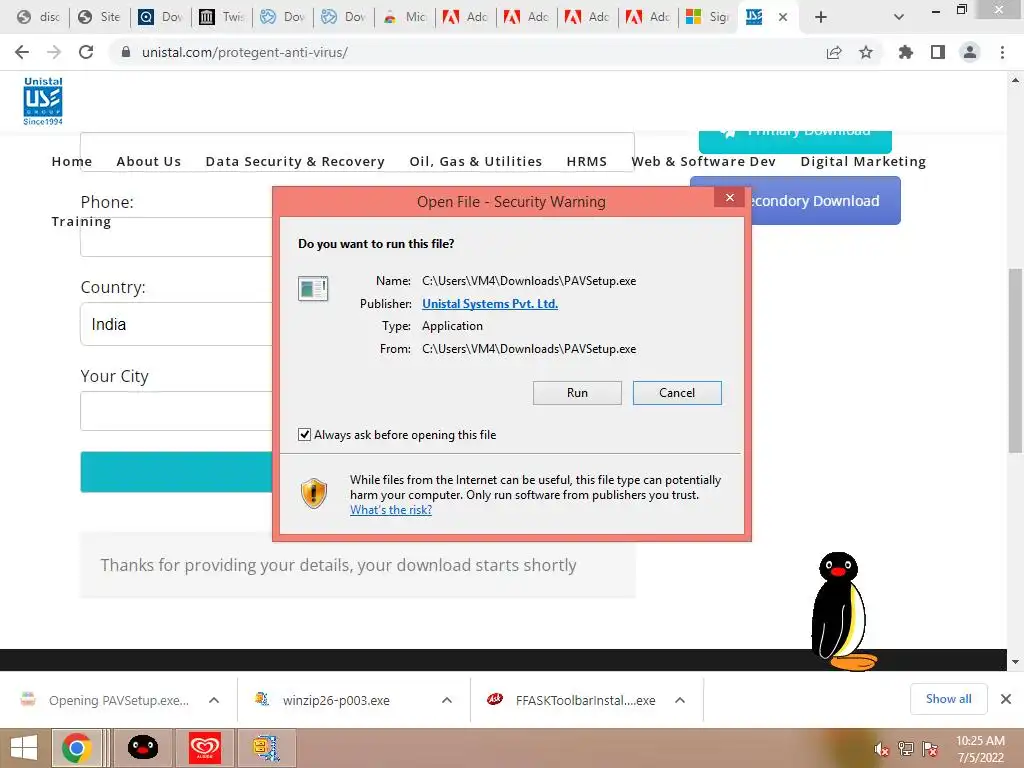Open the What's the risk? link
This screenshot has width=1024, height=768.
point(391,510)
